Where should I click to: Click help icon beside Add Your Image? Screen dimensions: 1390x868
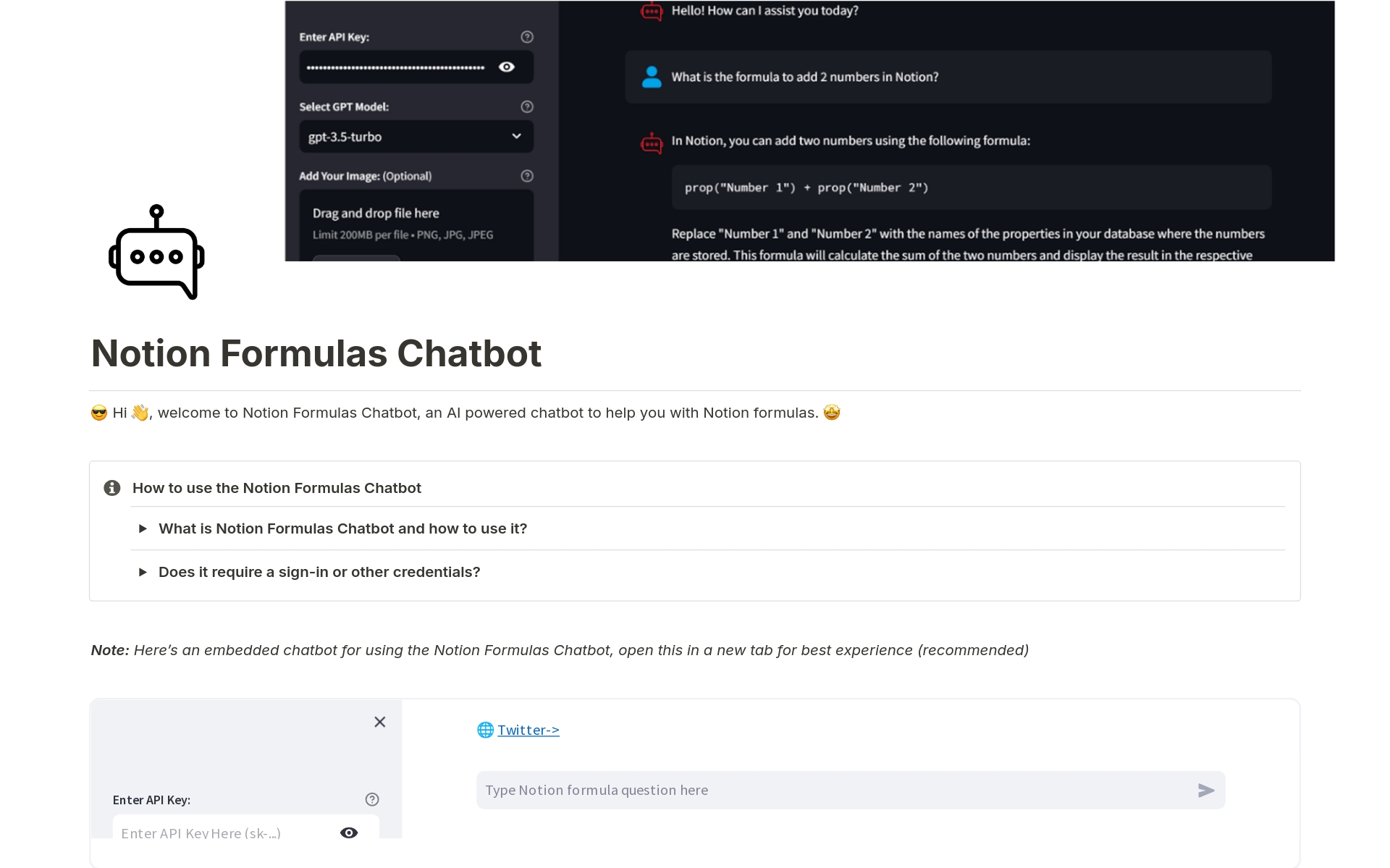point(527,176)
